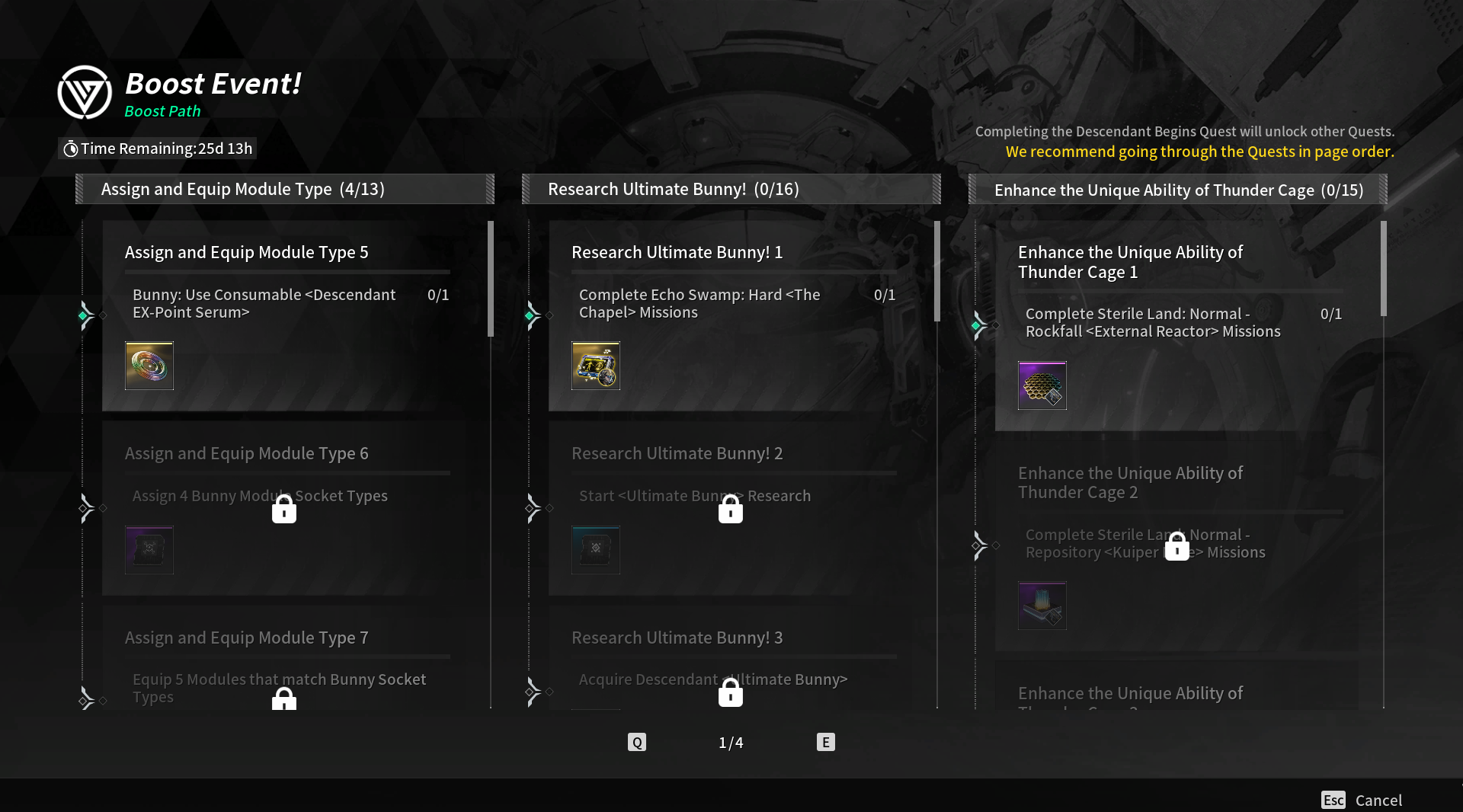Select Enhance the Unique Ability of Thunder Cage (0/15) header
Screen dimensions: 1463x812
click(1178, 189)
